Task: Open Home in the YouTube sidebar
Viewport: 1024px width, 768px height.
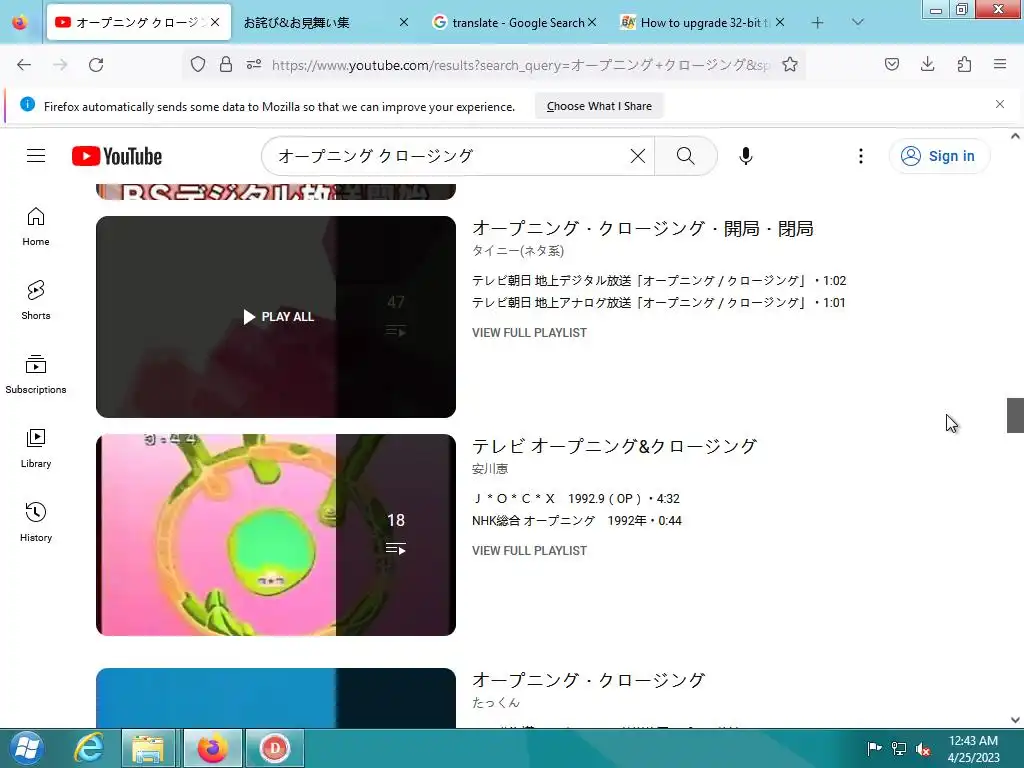Action: (x=36, y=227)
